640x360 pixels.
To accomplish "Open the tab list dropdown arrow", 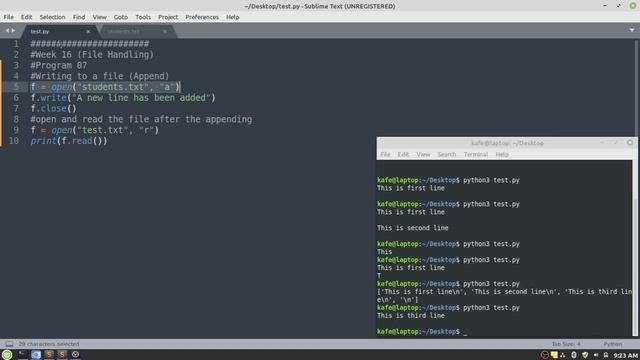I will 632,31.
